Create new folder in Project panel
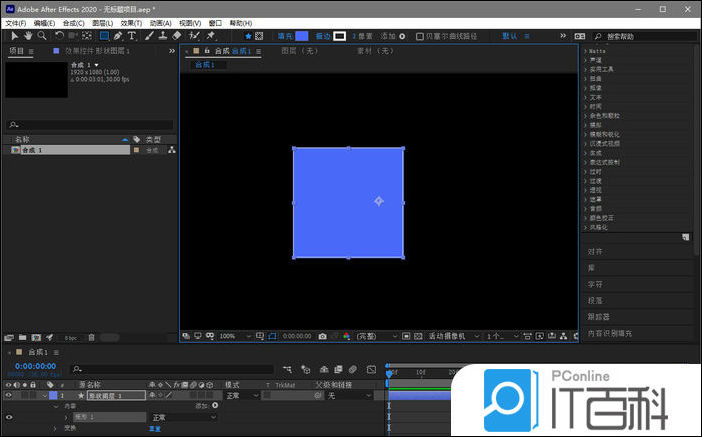The height and width of the screenshot is (437, 702). (x=23, y=337)
